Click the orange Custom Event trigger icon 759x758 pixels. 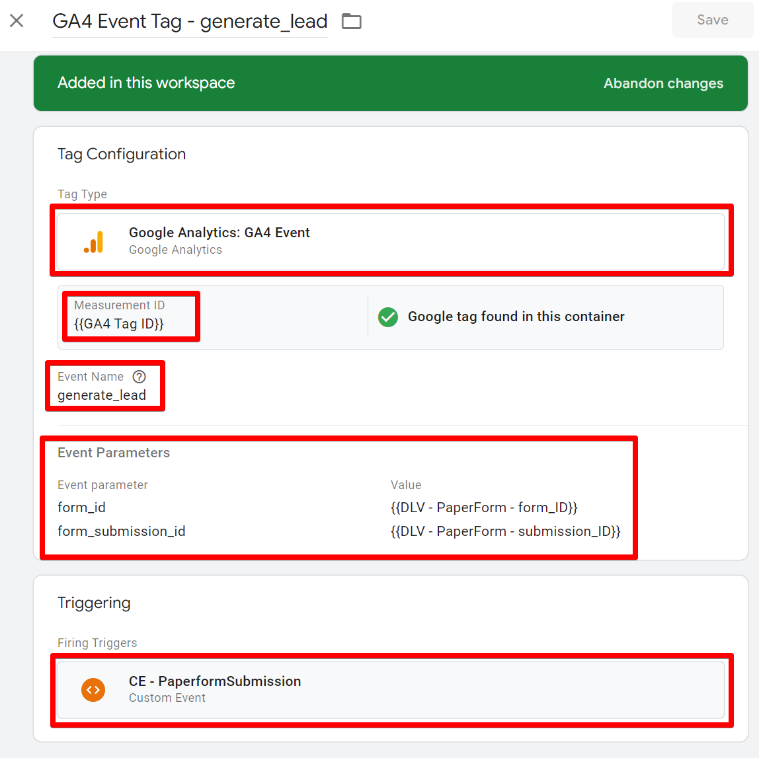coord(93,689)
